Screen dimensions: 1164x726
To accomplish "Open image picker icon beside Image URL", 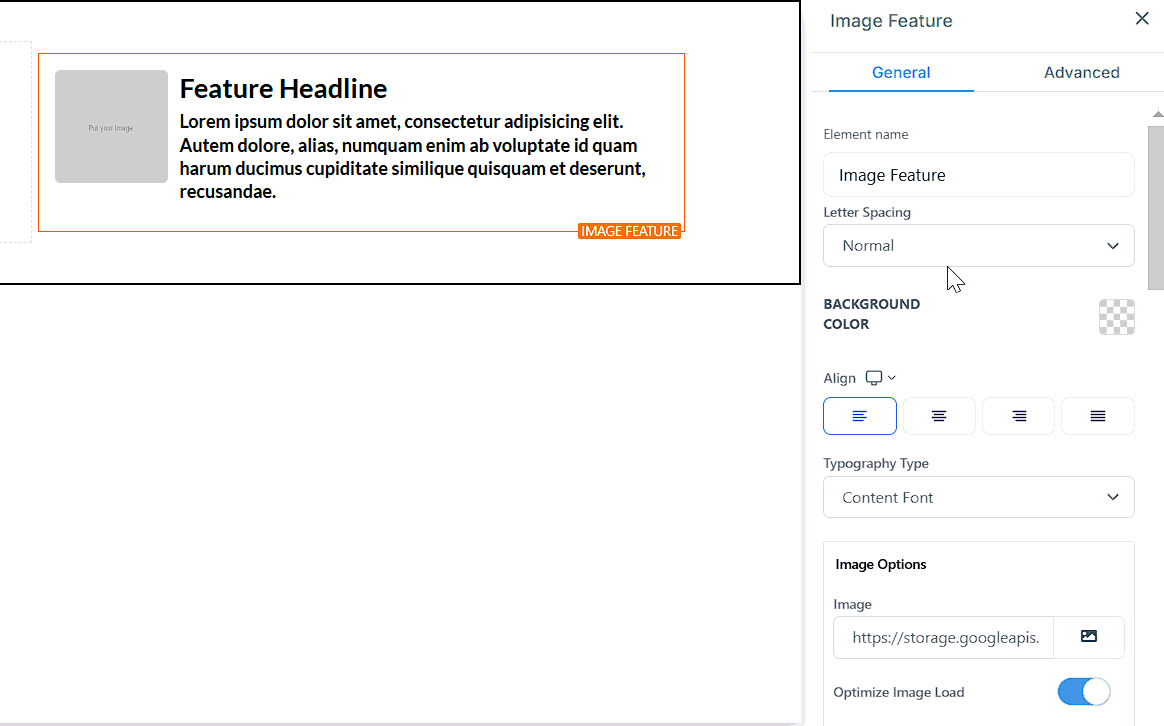I will pyautogui.click(x=1089, y=637).
